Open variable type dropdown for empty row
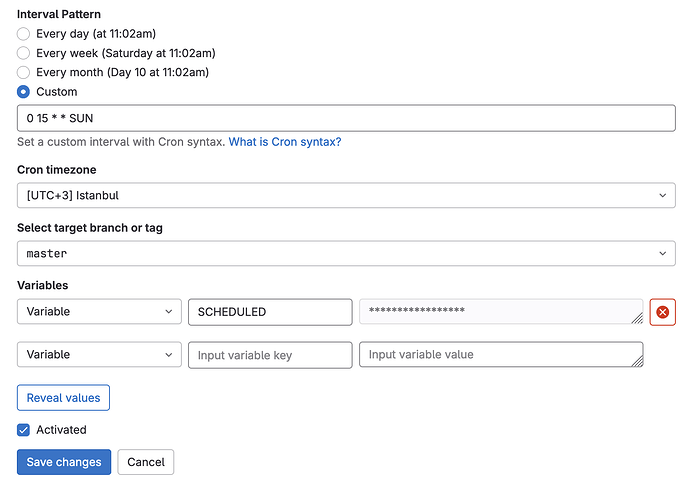Viewport: 690px width, 490px height. [99, 355]
